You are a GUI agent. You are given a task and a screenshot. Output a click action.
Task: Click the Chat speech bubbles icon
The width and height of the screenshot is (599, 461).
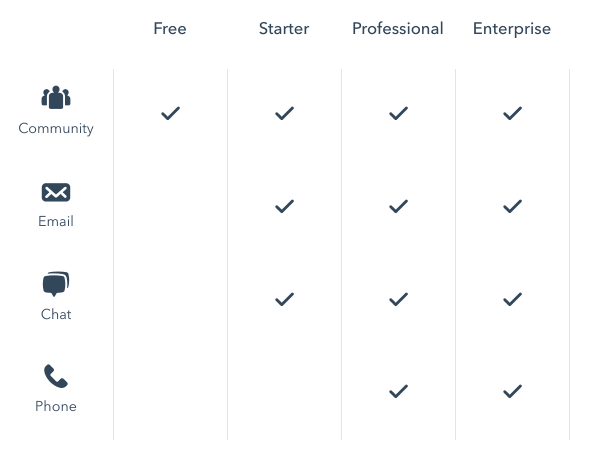click(x=56, y=284)
